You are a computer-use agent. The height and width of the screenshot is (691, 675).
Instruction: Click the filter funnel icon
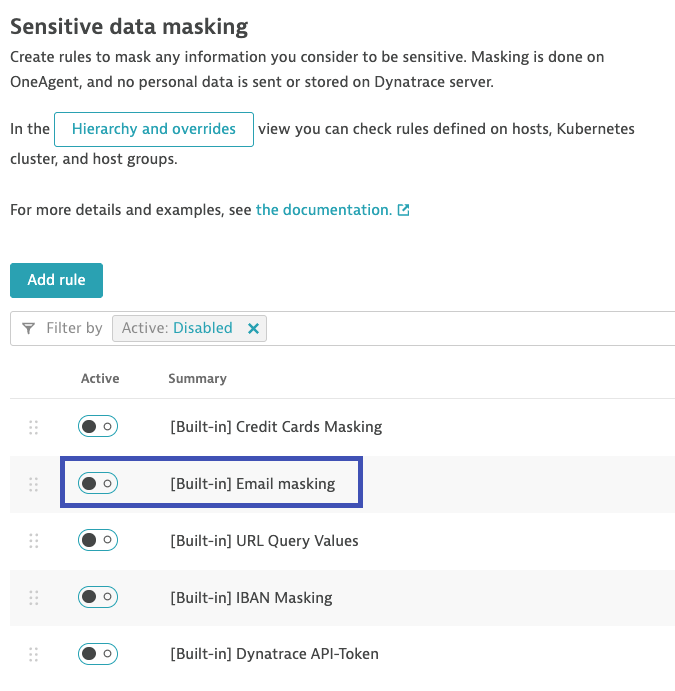click(29, 328)
